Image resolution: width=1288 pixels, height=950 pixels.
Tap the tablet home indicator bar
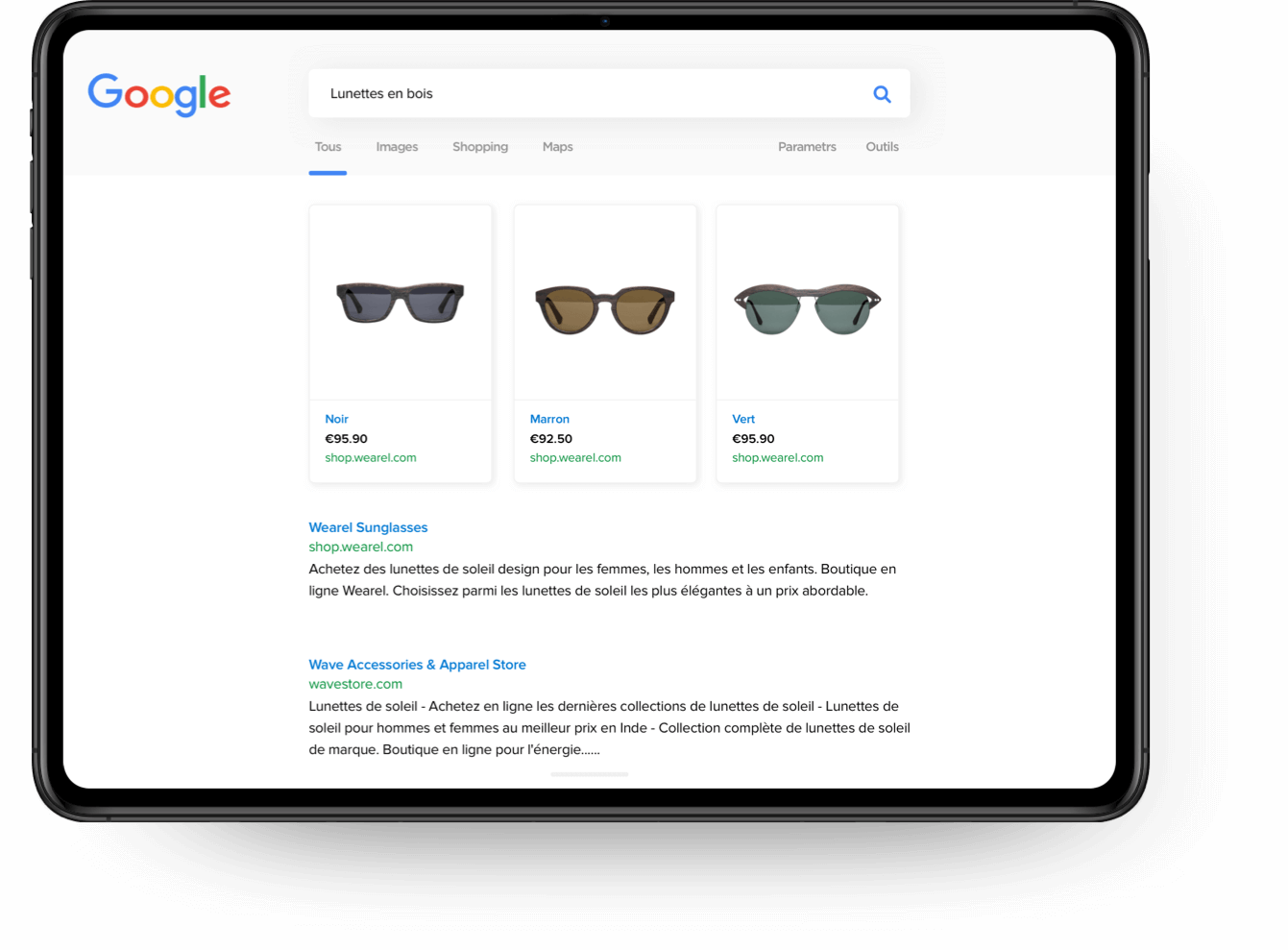(x=590, y=774)
